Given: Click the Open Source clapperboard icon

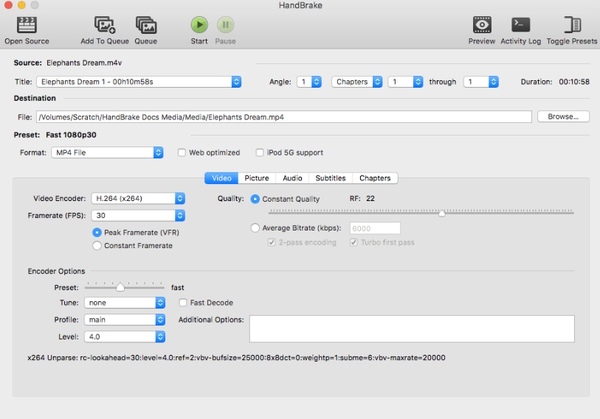Looking at the screenshot, I should pyautogui.click(x=28, y=23).
